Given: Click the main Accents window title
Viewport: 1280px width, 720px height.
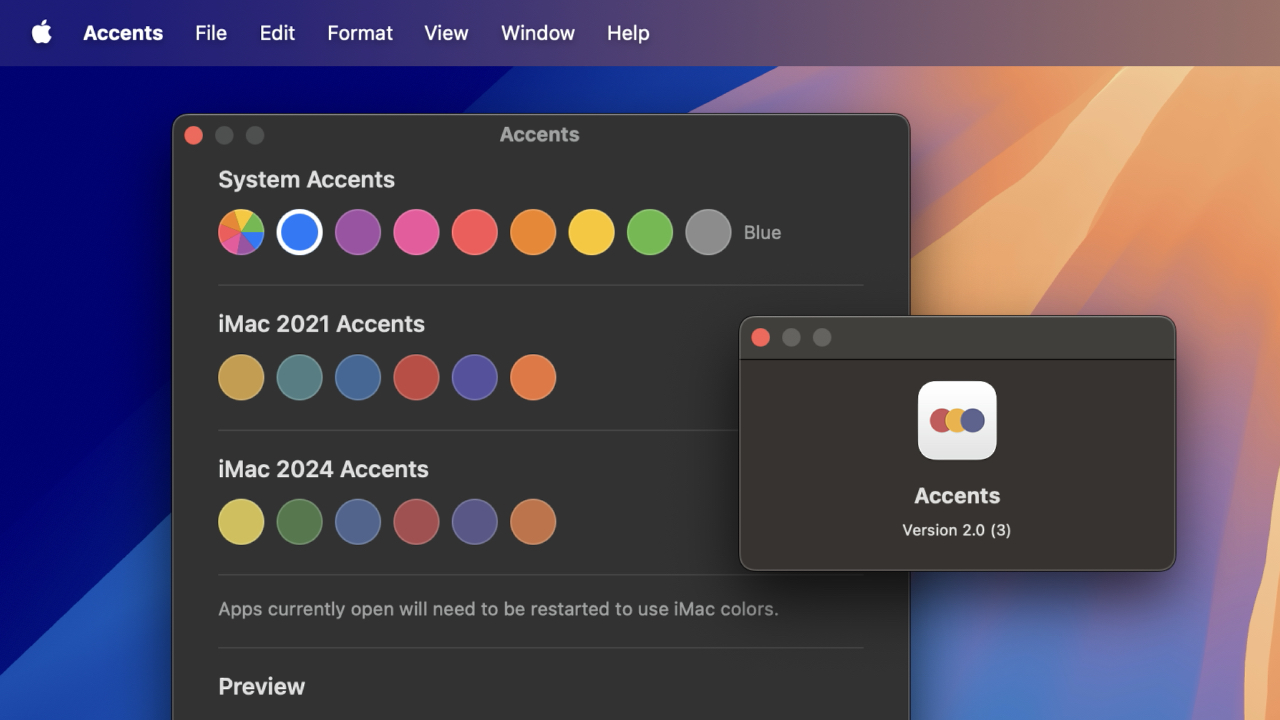Looking at the screenshot, I should tap(539, 135).
